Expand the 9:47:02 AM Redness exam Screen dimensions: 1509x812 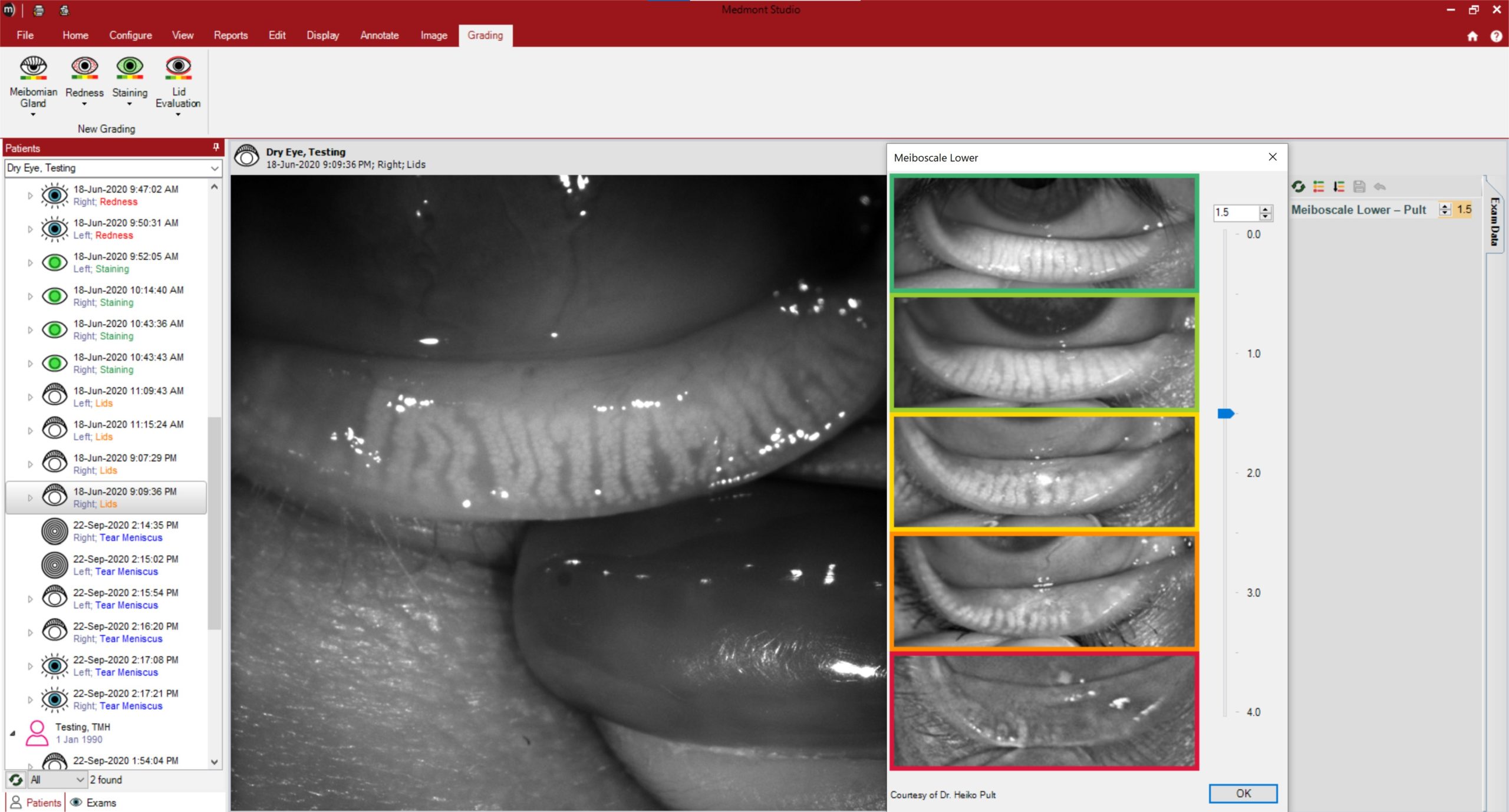click(x=30, y=196)
